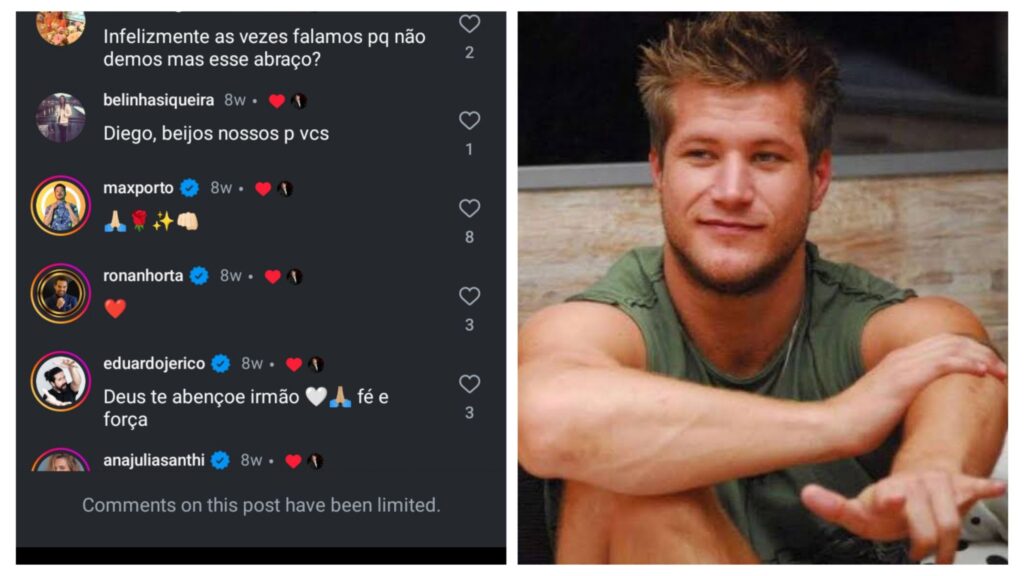
Task: Visit the ronanhorta profile link
Action: click(143, 276)
